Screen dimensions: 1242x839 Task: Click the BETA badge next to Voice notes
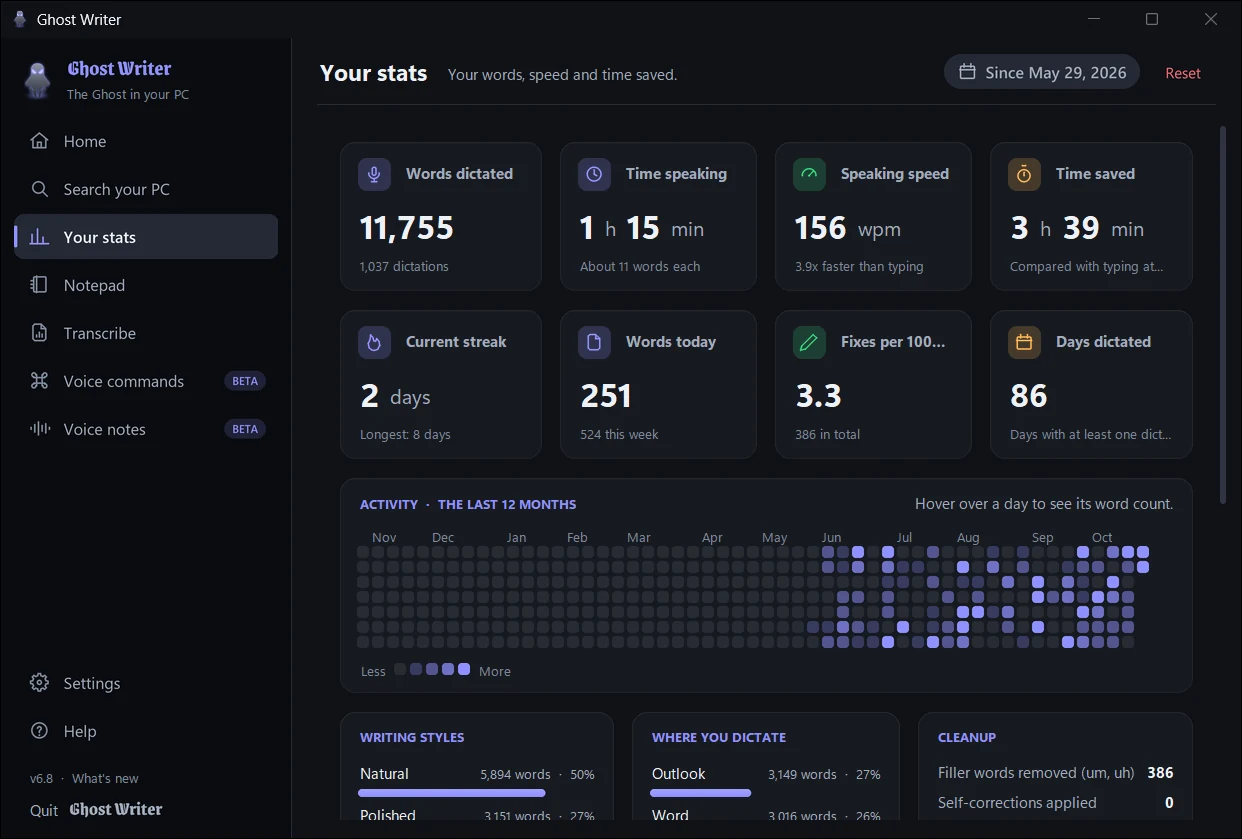click(x=245, y=429)
